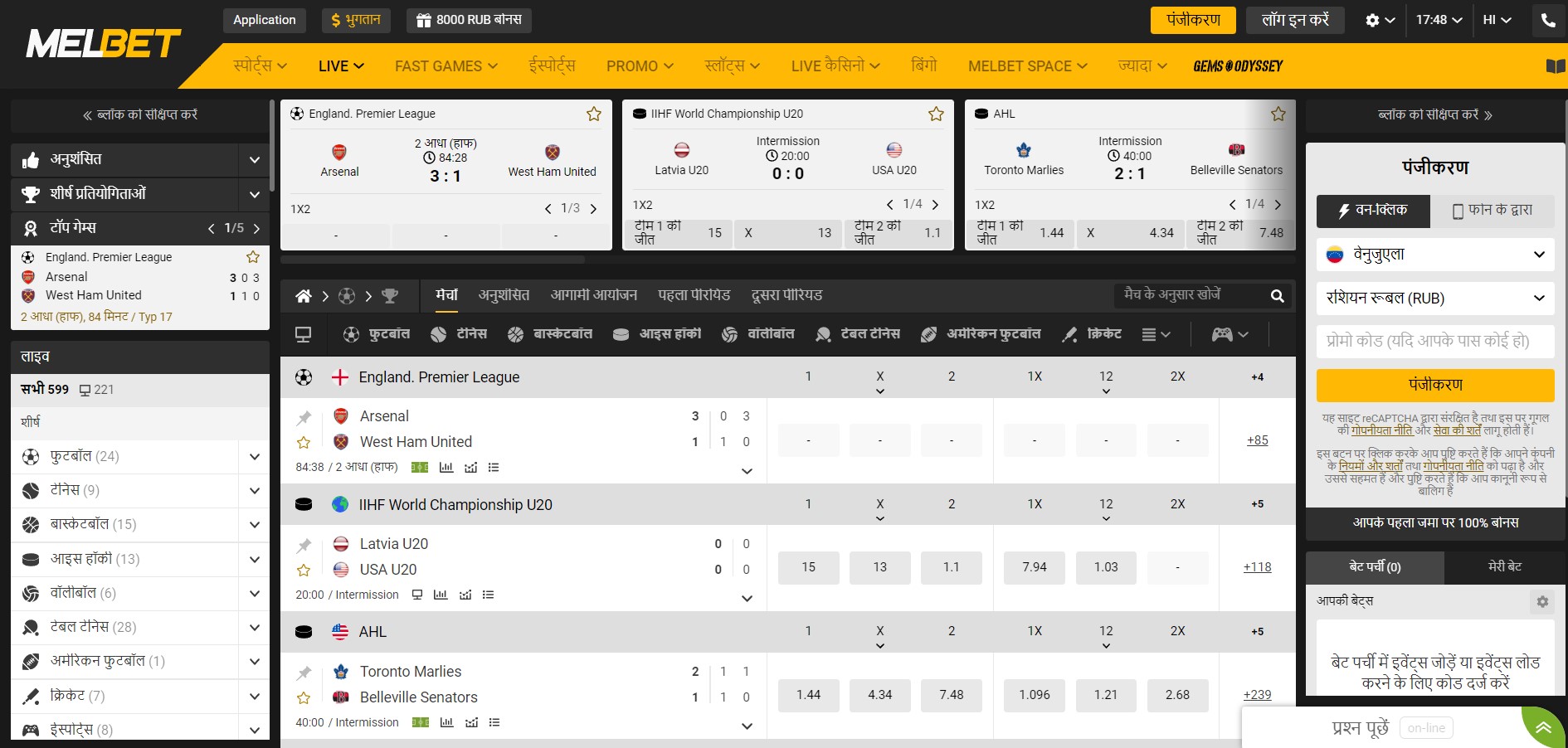Screen dimensions: 1568x748
Task: Switch to फोन के द्वारा registration tab
Action: [1493, 211]
